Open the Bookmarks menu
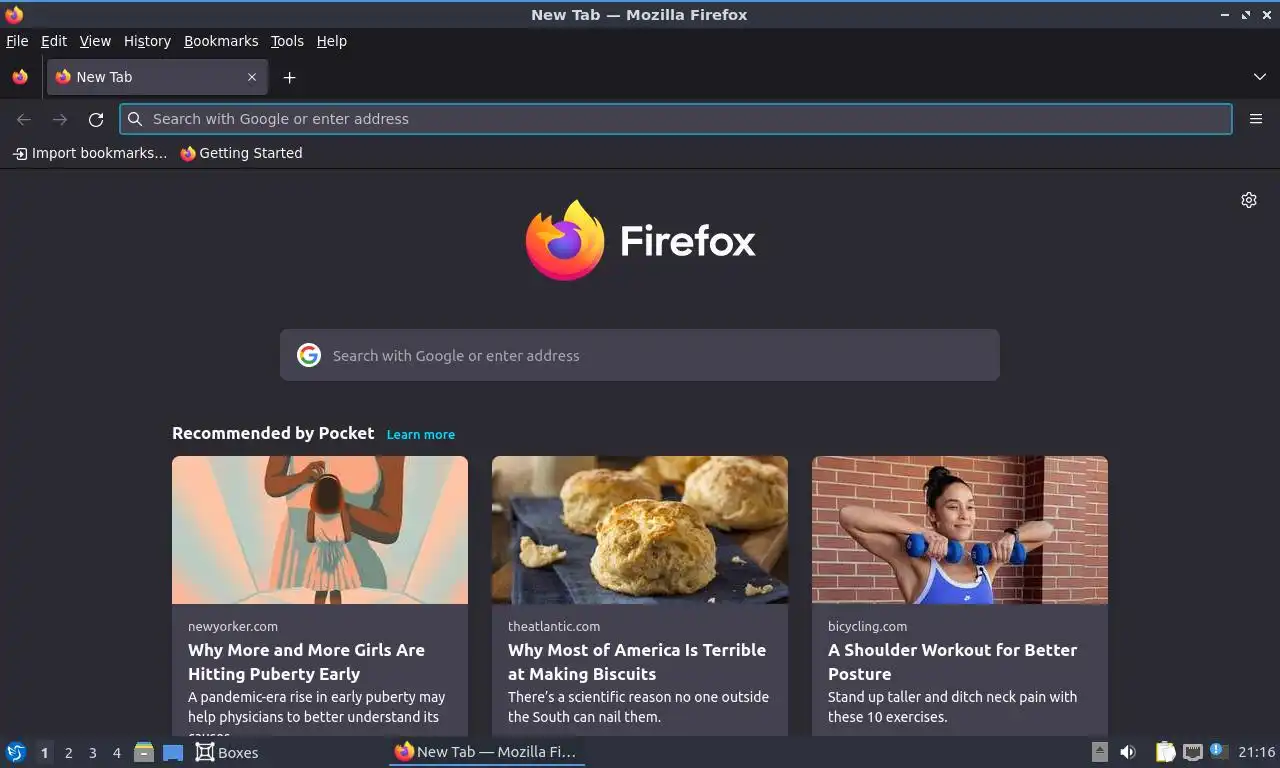The height and width of the screenshot is (768, 1280). pyautogui.click(x=221, y=41)
